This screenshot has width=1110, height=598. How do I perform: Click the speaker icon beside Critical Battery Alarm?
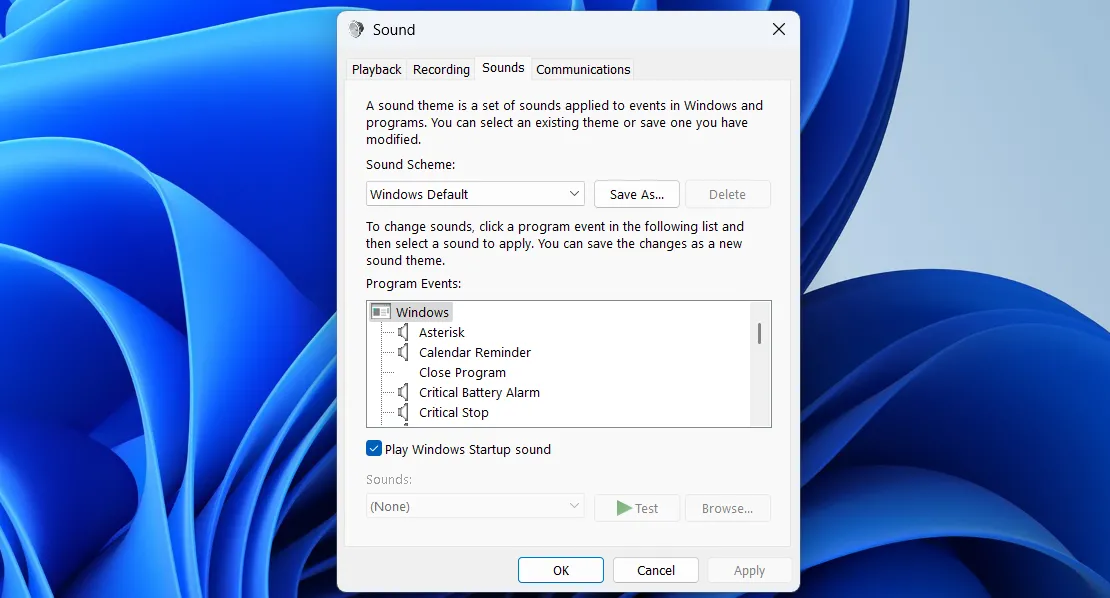click(402, 392)
